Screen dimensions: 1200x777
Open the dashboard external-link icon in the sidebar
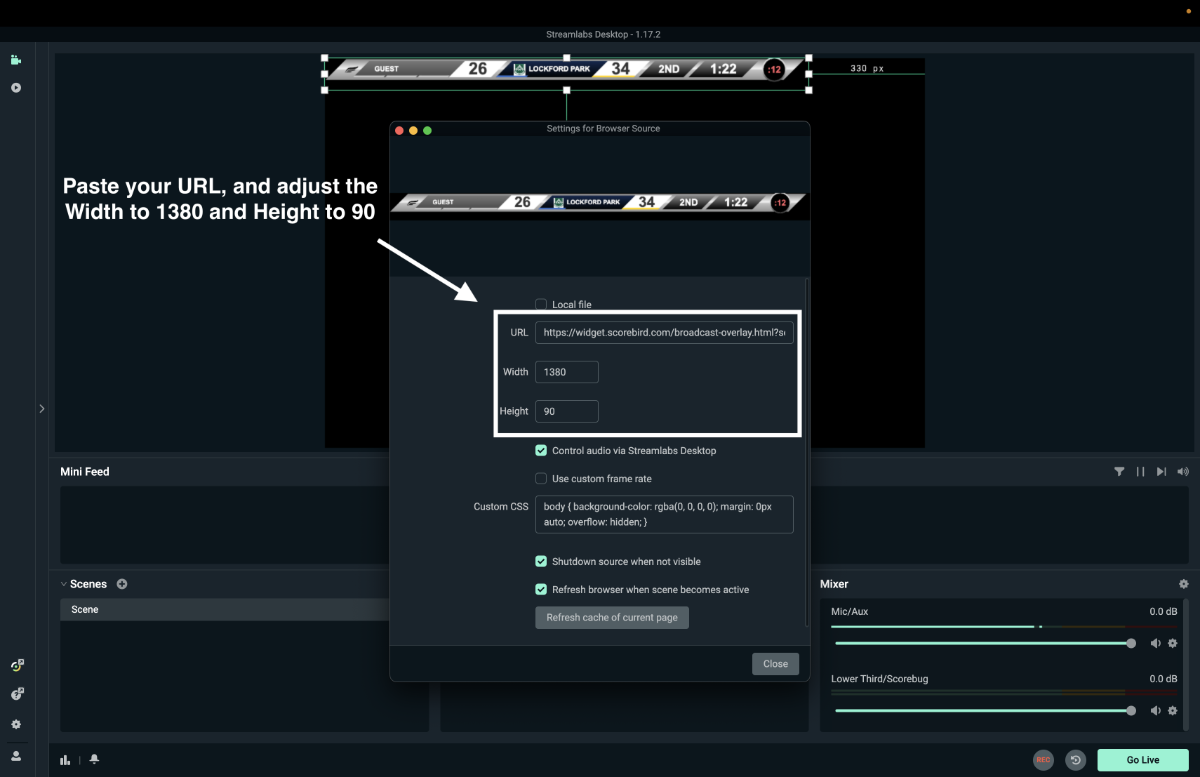coord(16,665)
